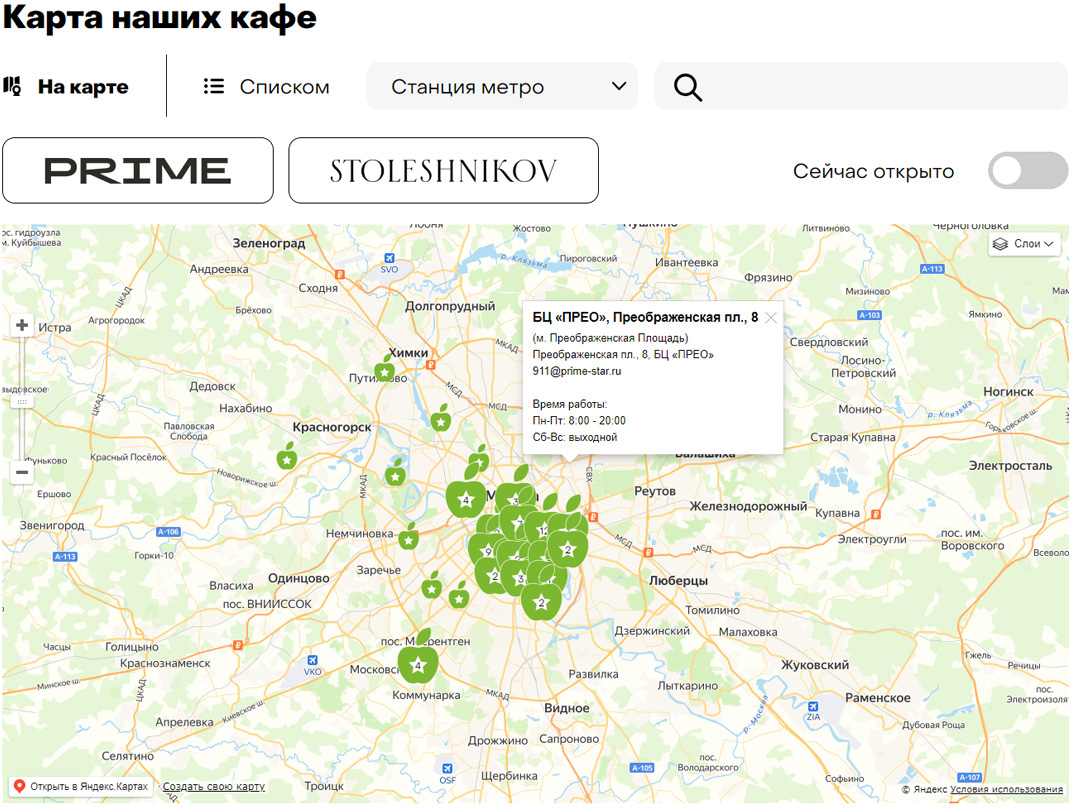This screenshot has width=1072, height=808.
Task: Click the map zoom slider handle
Action: 22,401
